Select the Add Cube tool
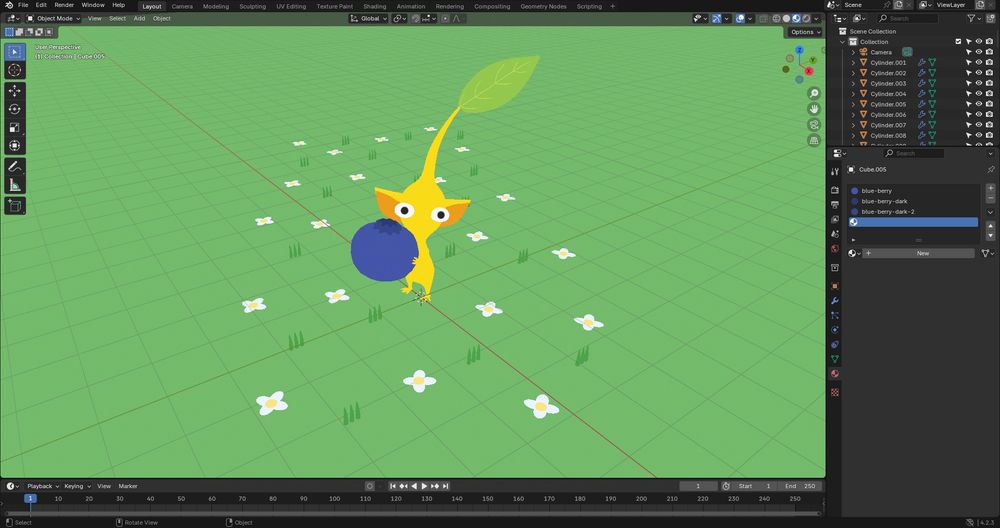Screen dimensions: 1000x528 [15, 206]
